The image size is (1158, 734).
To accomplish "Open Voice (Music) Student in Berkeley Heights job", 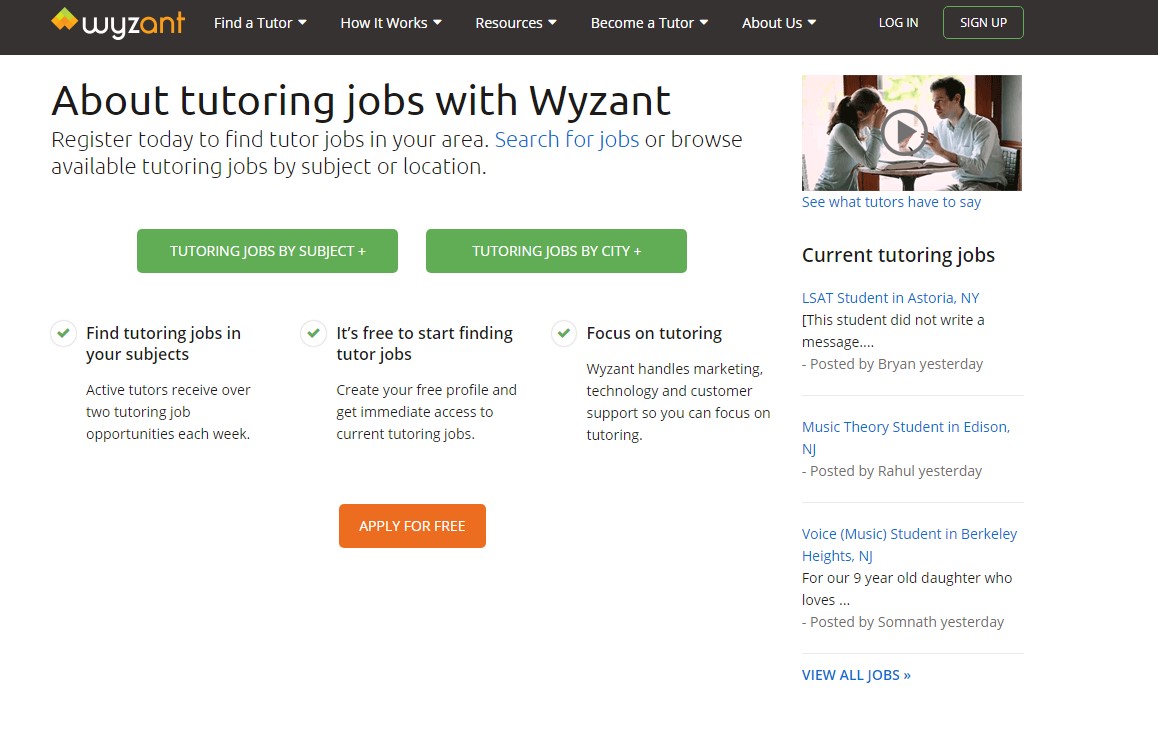I will 909,545.
